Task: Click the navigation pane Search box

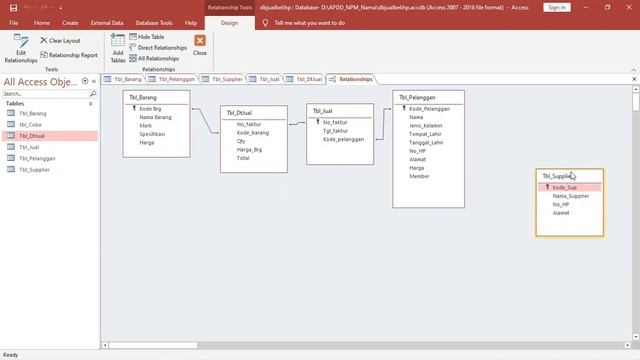Action: point(45,93)
